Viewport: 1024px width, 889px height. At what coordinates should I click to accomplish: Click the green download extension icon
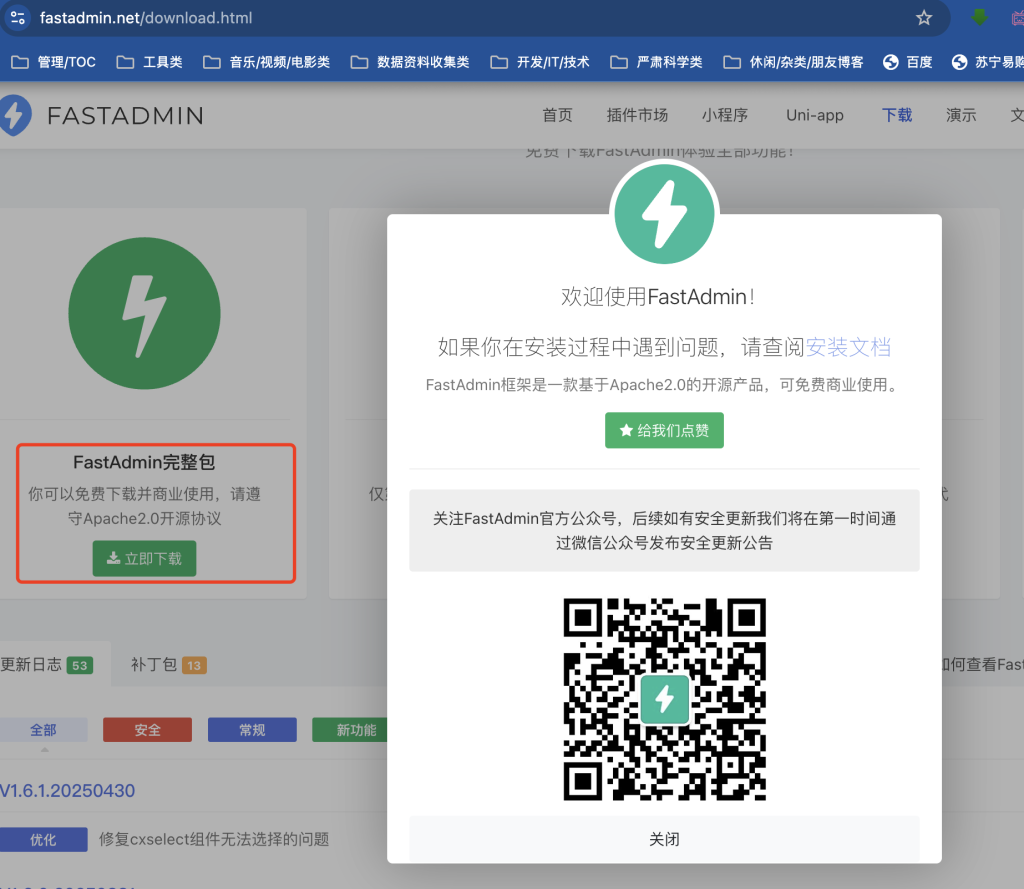(980, 18)
